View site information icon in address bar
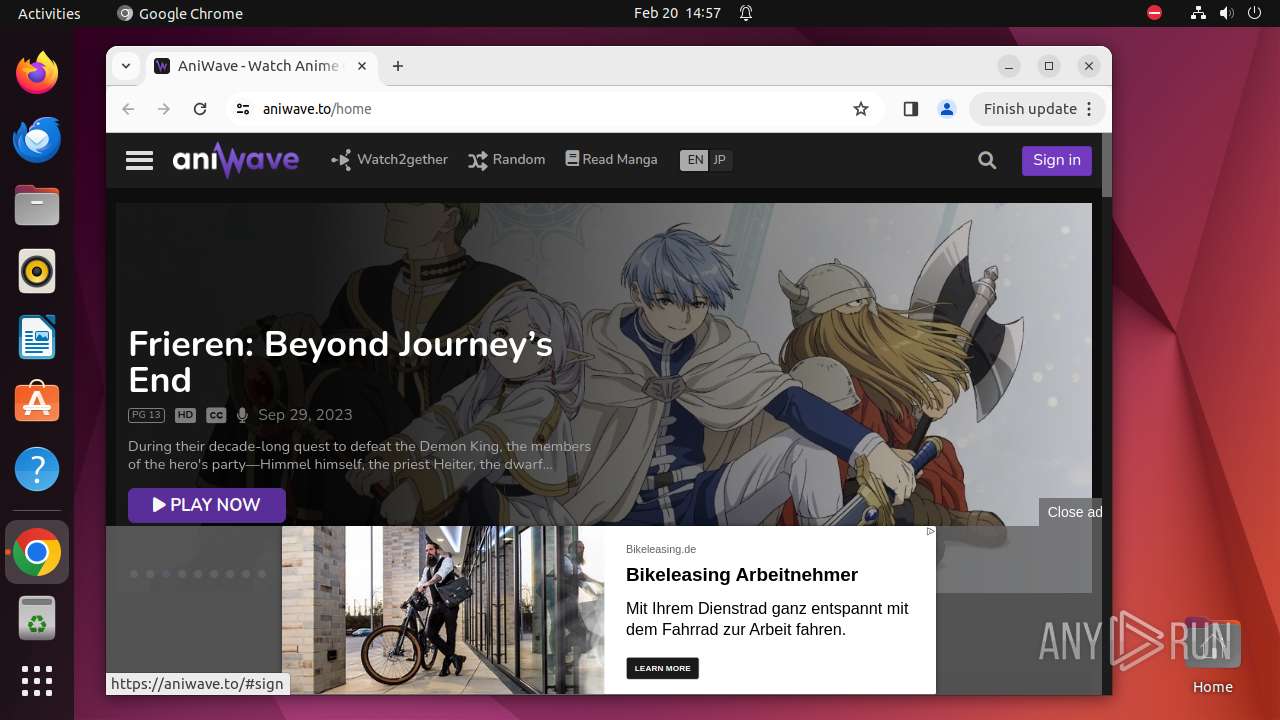Viewport: 1280px width, 720px height. pos(243,109)
